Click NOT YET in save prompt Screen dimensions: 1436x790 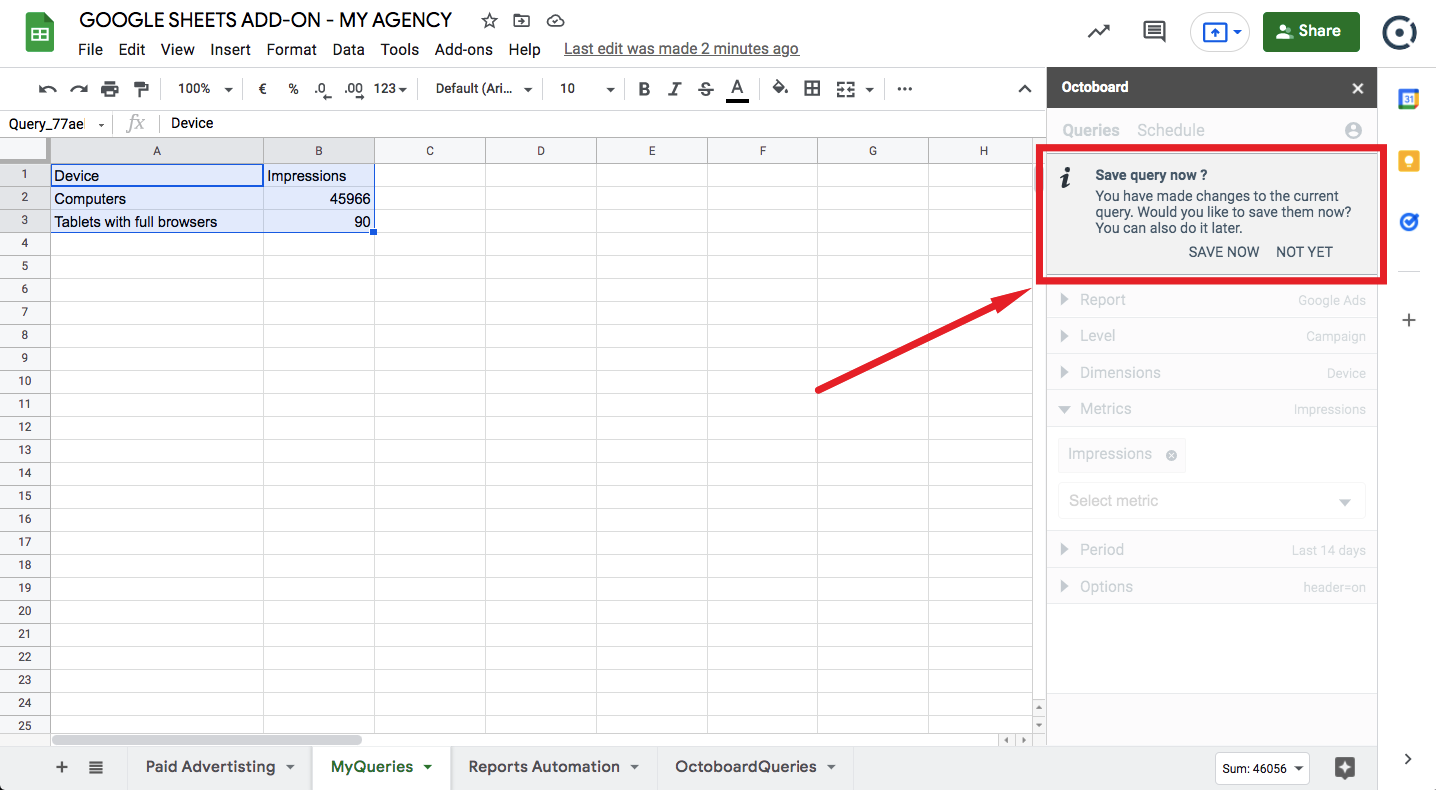click(x=1304, y=252)
